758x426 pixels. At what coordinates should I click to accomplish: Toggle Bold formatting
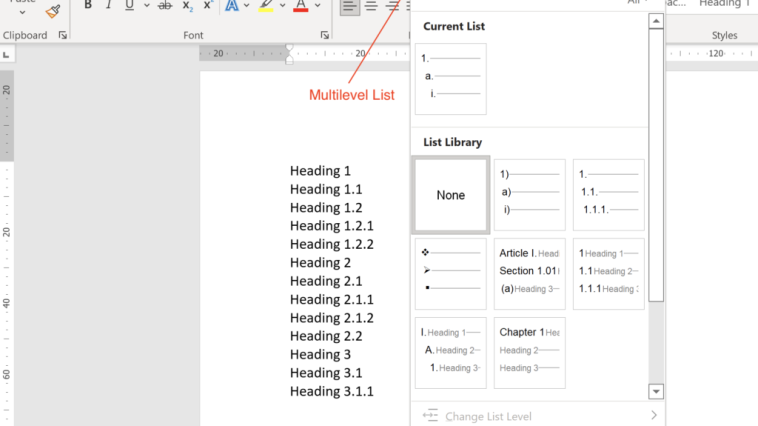(x=88, y=5)
